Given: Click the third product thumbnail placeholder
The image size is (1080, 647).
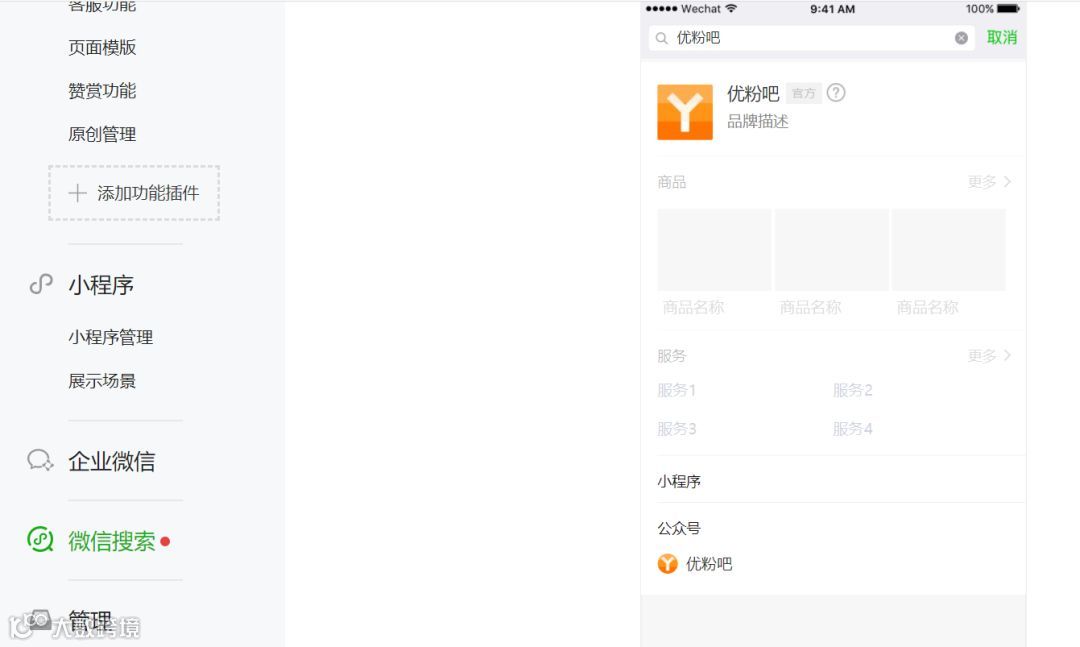Looking at the screenshot, I should [948, 249].
